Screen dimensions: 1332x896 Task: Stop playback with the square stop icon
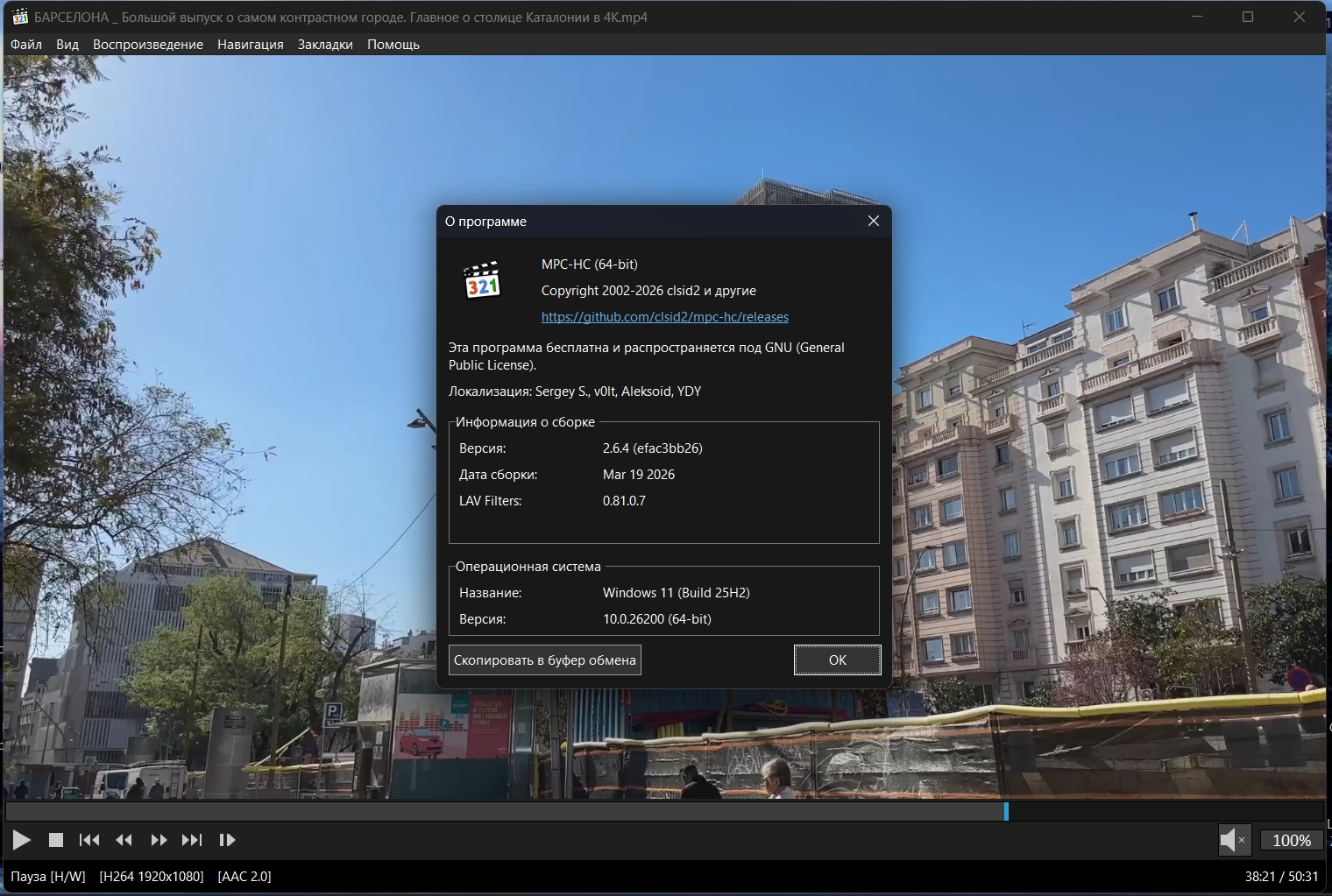pyautogui.click(x=56, y=840)
